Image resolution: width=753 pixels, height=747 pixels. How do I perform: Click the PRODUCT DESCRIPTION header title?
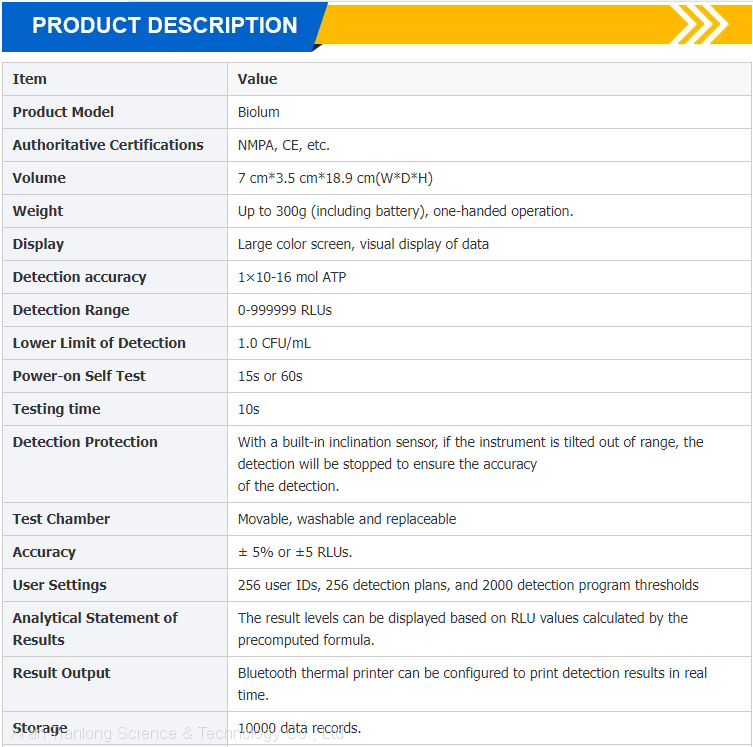tap(165, 26)
